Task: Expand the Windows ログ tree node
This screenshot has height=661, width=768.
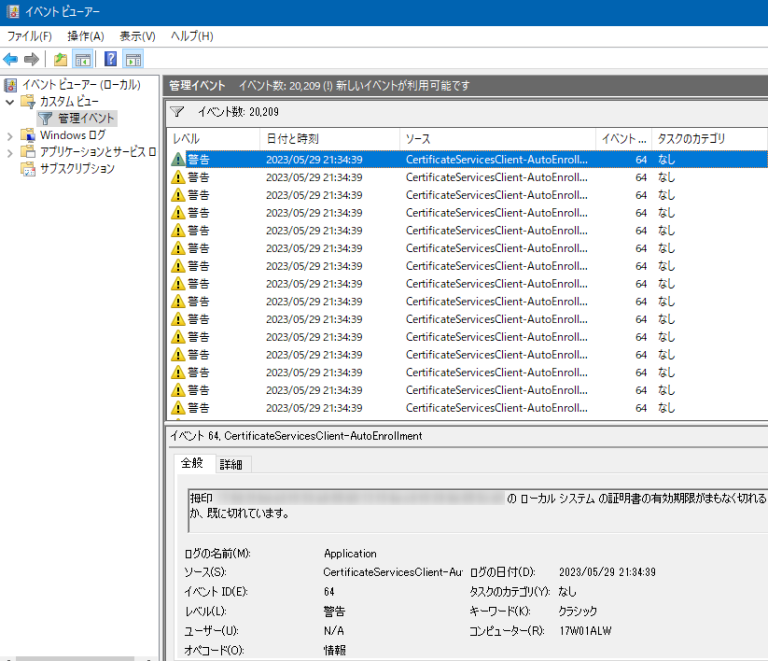Action: coord(10,135)
